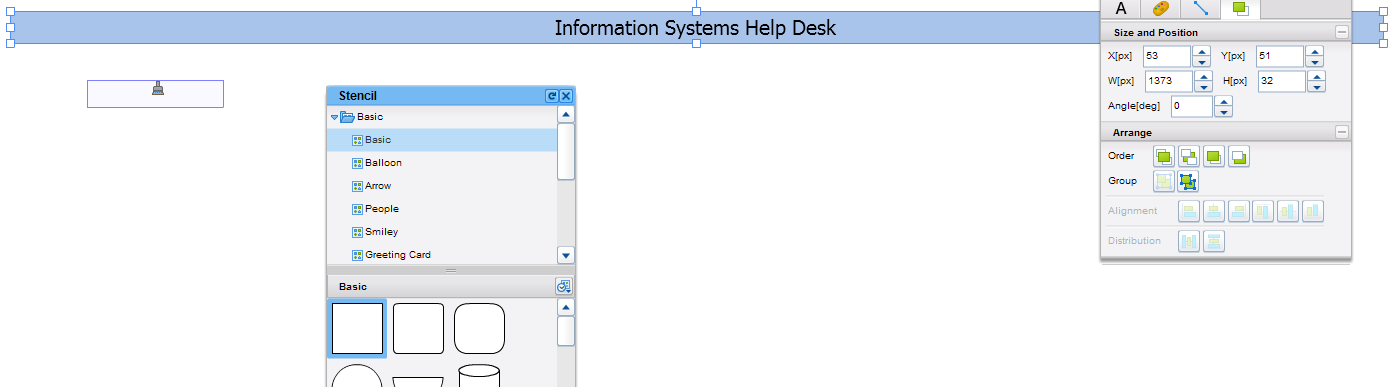
Task: Collapse the Size and Position section
Action: [1342, 32]
